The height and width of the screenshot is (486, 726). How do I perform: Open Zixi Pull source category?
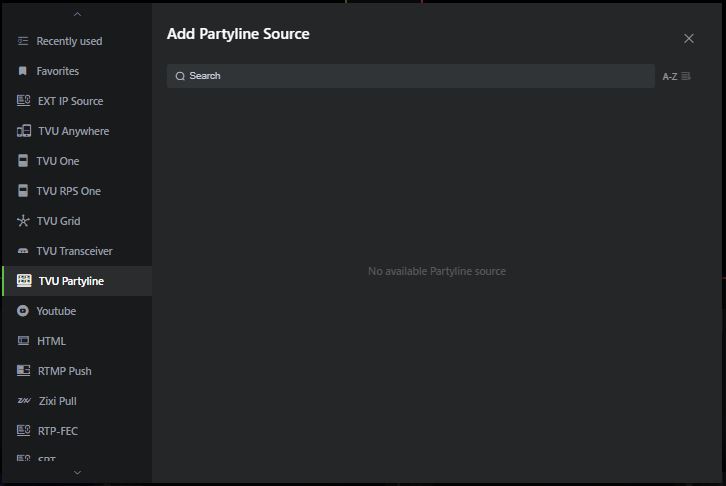coord(77,401)
